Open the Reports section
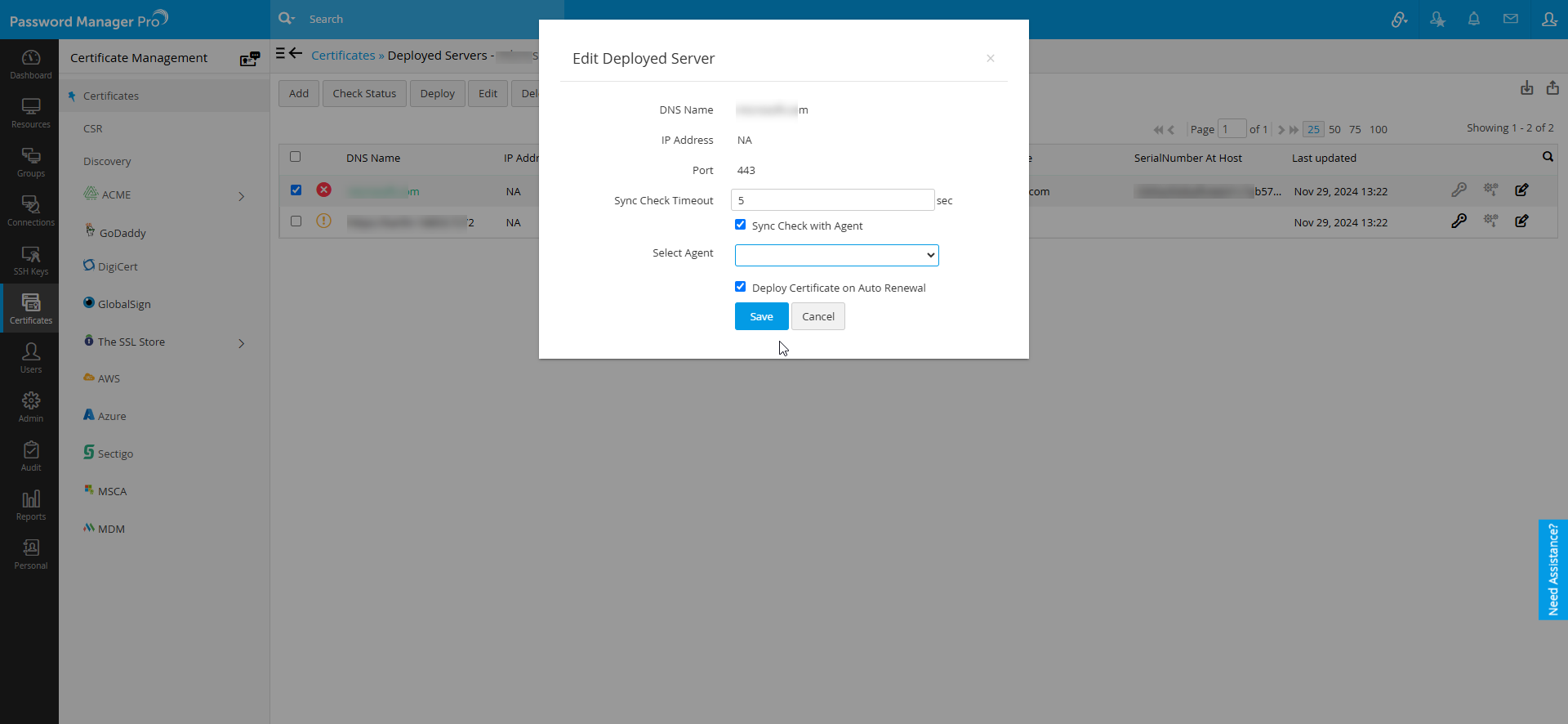 (x=30, y=505)
